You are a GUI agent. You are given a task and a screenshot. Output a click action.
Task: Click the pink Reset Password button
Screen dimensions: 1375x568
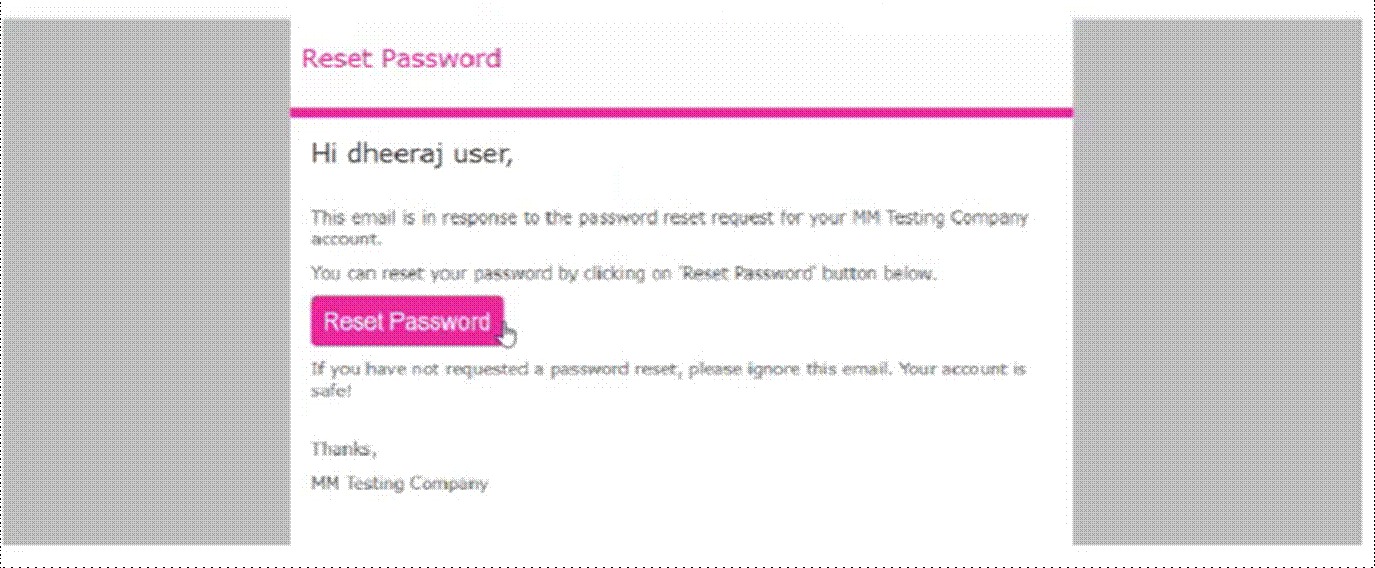[x=406, y=321]
